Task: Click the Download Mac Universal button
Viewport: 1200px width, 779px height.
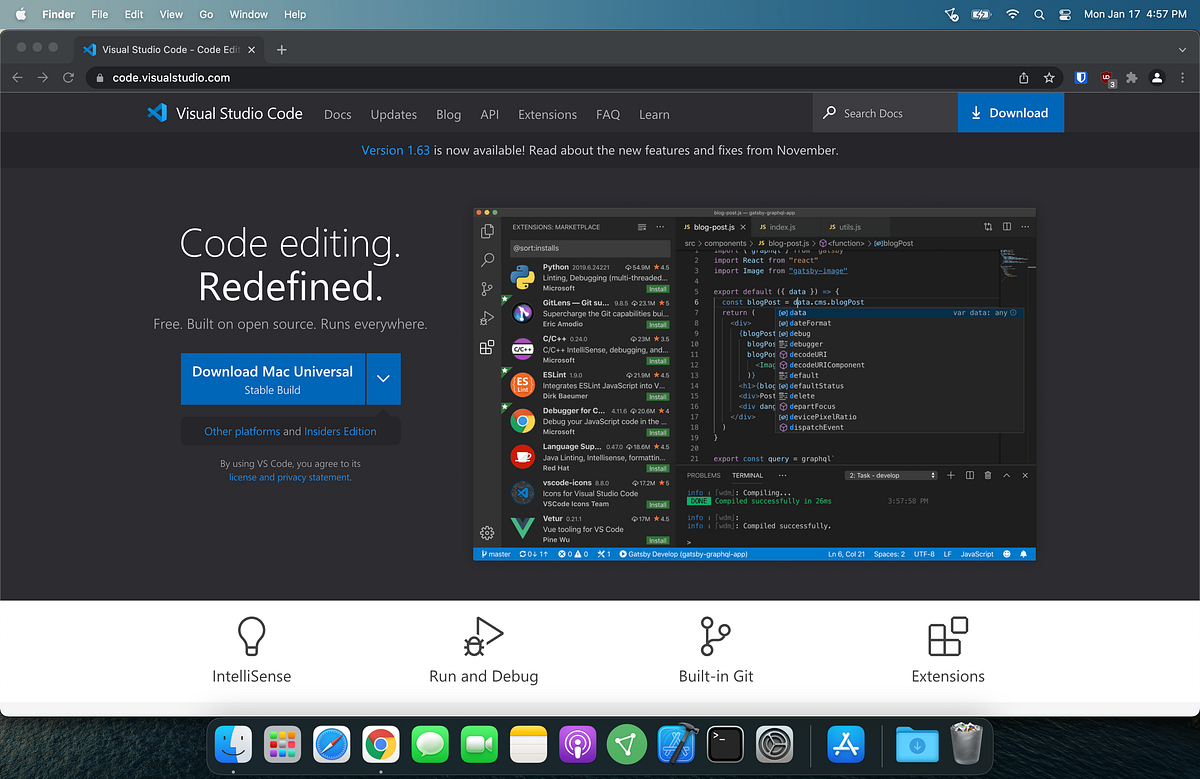Action: [x=272, y=379]
